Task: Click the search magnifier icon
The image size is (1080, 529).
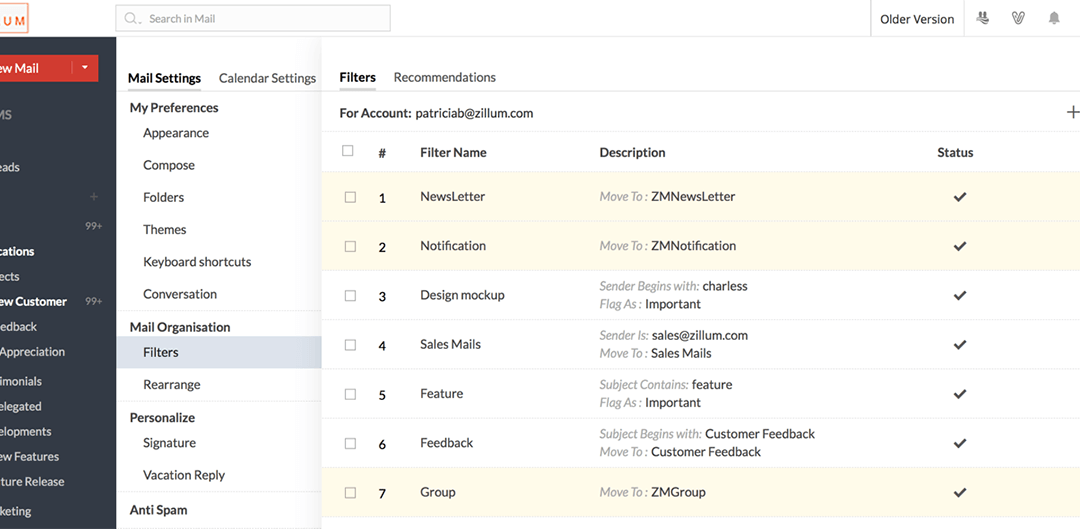Action: [132, 18]
